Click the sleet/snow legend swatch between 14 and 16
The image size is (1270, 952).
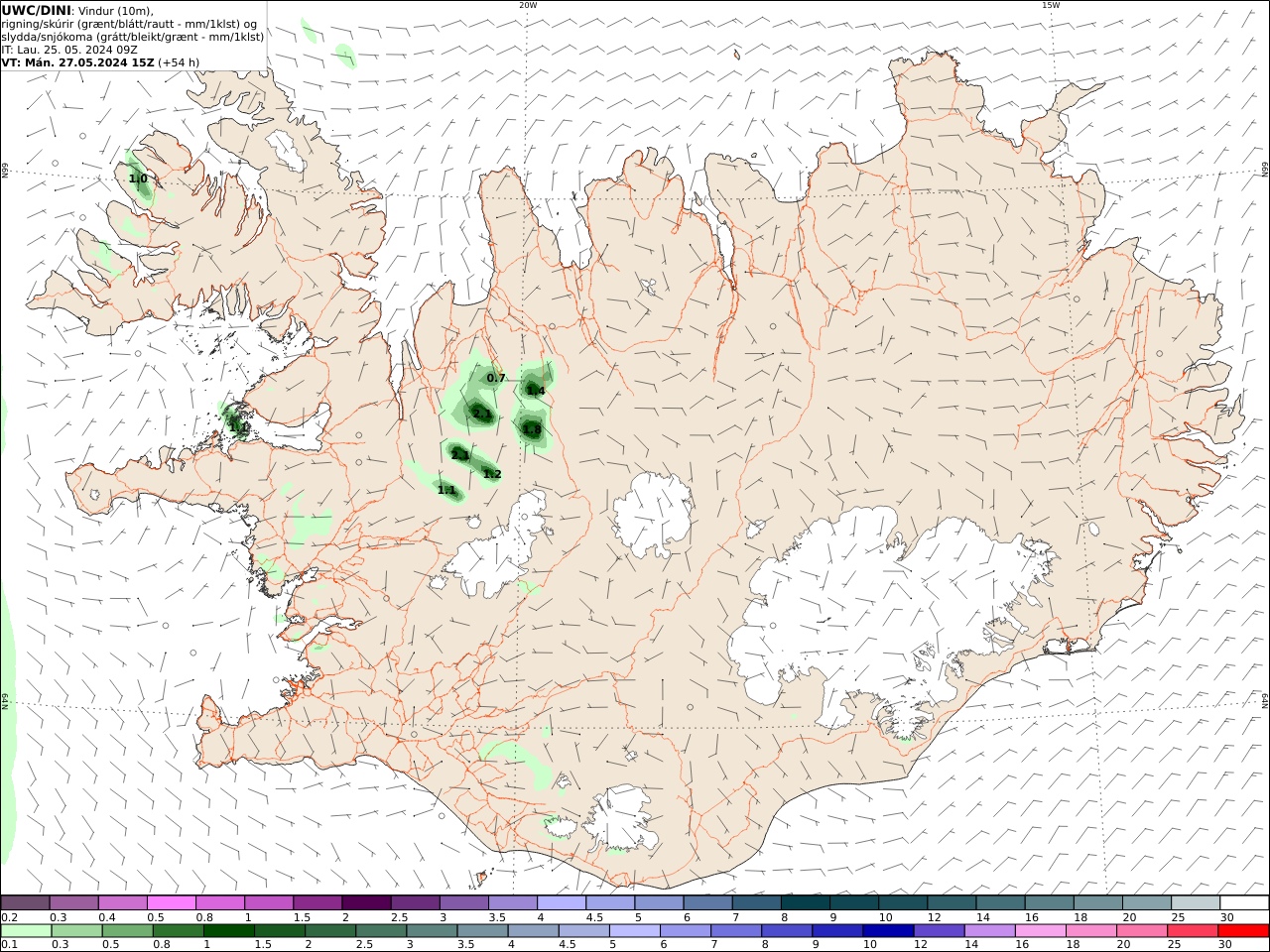[x=1000, y=902]
